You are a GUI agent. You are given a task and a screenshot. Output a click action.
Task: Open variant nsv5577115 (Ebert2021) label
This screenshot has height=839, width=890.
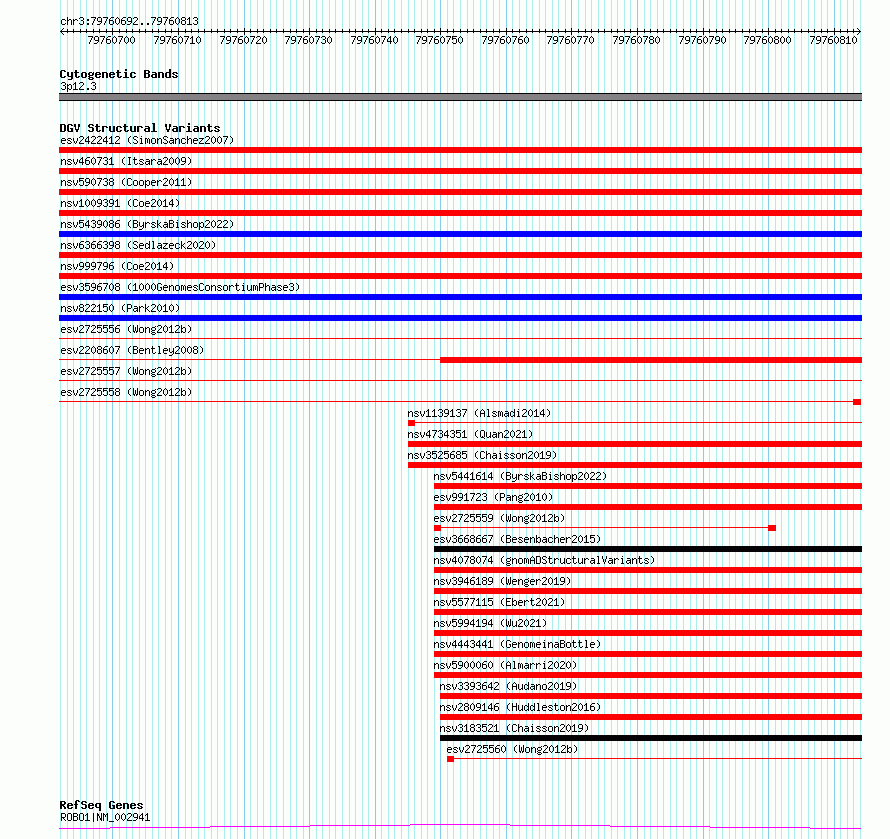pyautogui.click(x=499, y=602)
